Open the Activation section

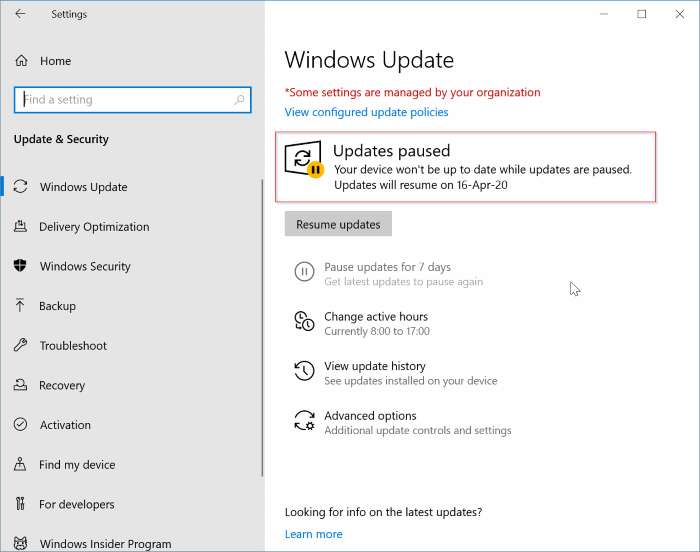pyautogui.click(x=65, y=425)
